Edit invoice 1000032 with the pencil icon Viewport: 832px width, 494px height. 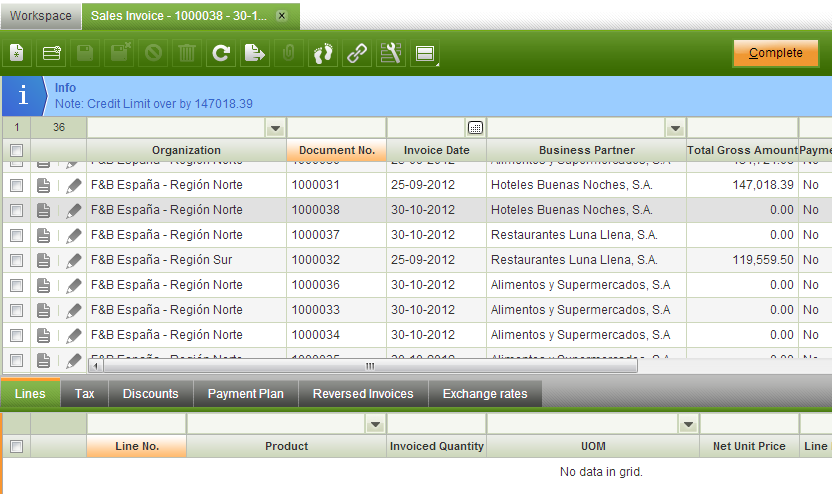point(74,260)
